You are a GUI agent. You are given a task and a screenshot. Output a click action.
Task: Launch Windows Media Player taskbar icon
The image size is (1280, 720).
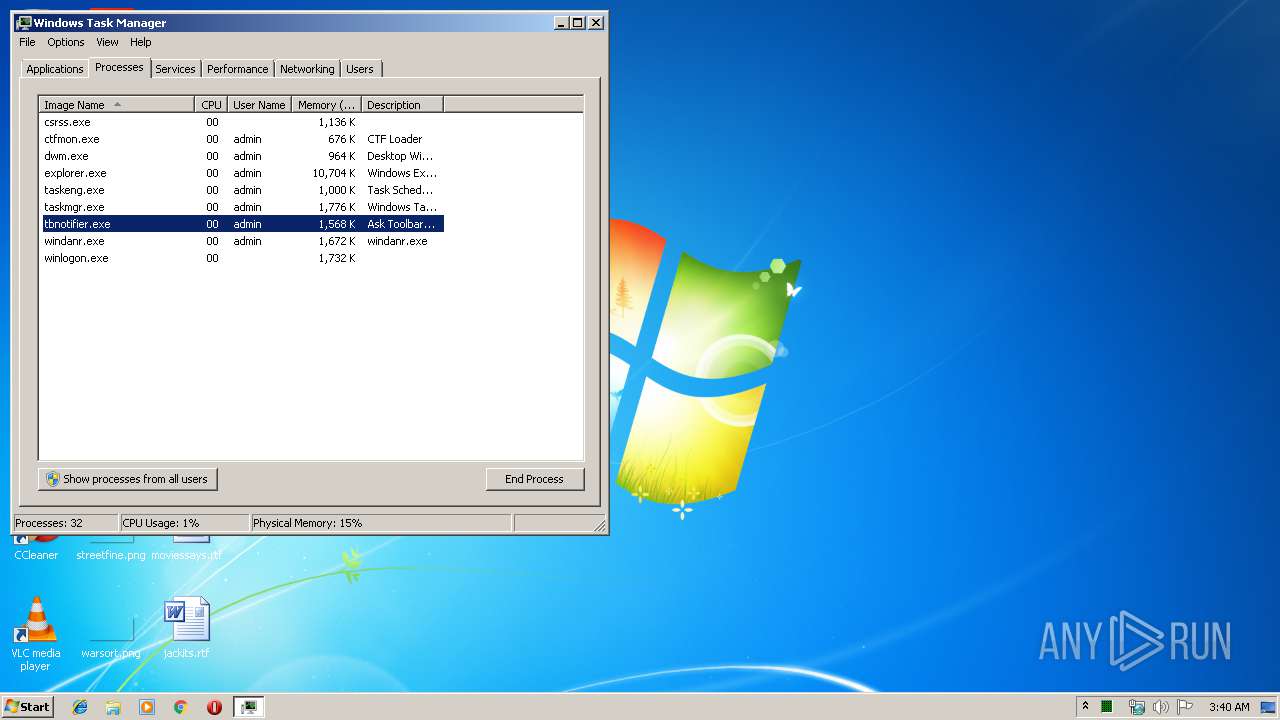(147, 707)
